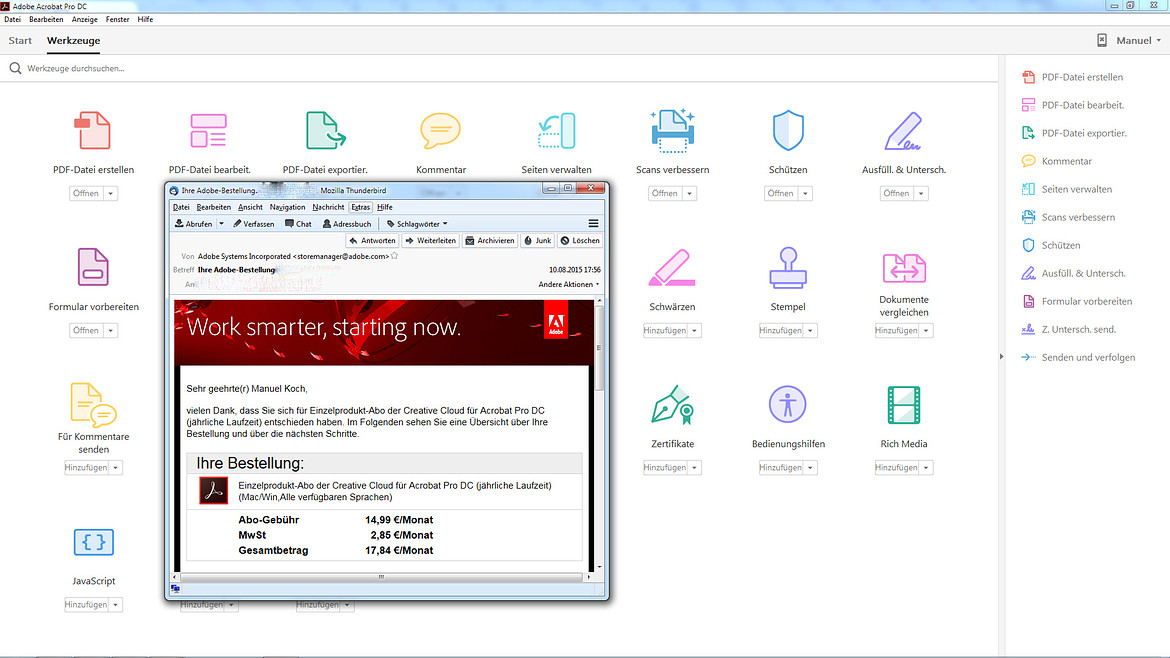1170x658 pixels.
Task: Open Thunderbird hamburger application menu
Action: (x=593, y=224)
